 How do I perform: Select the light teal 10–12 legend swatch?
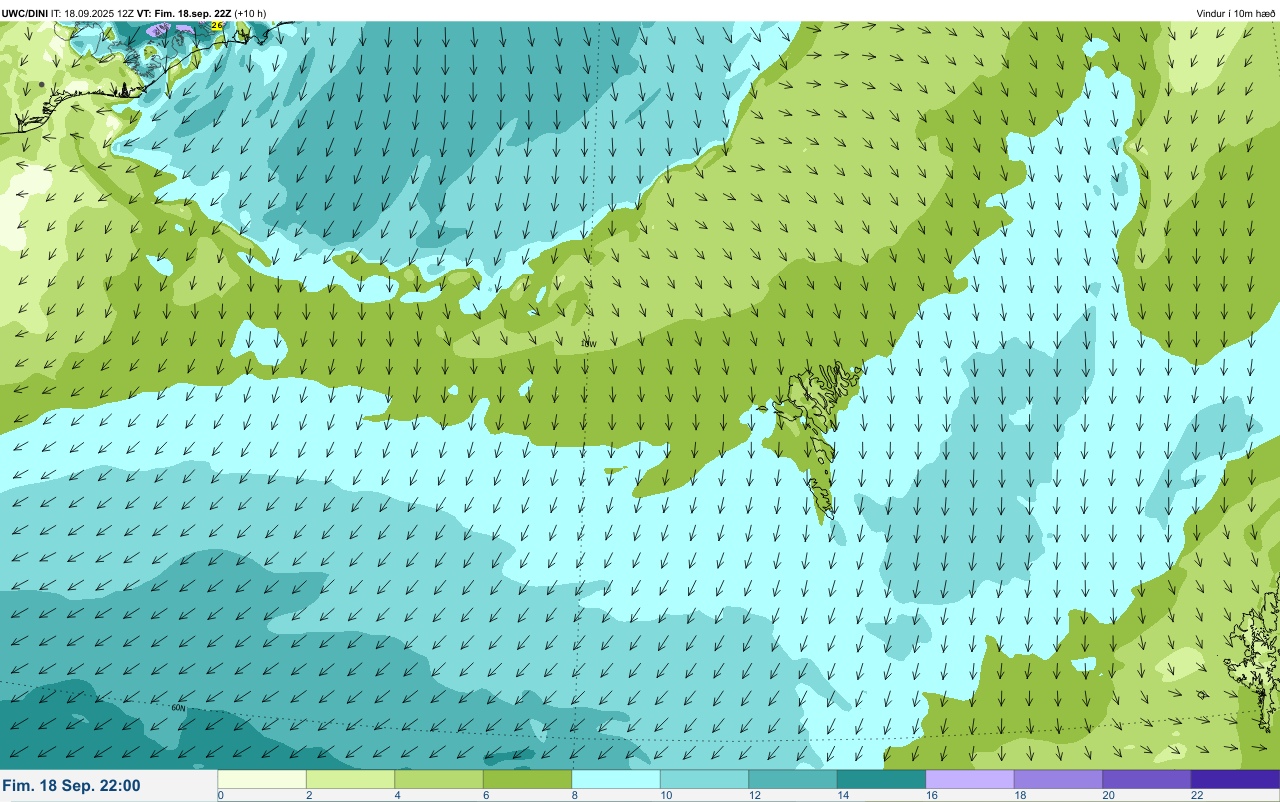pos(704,779)
